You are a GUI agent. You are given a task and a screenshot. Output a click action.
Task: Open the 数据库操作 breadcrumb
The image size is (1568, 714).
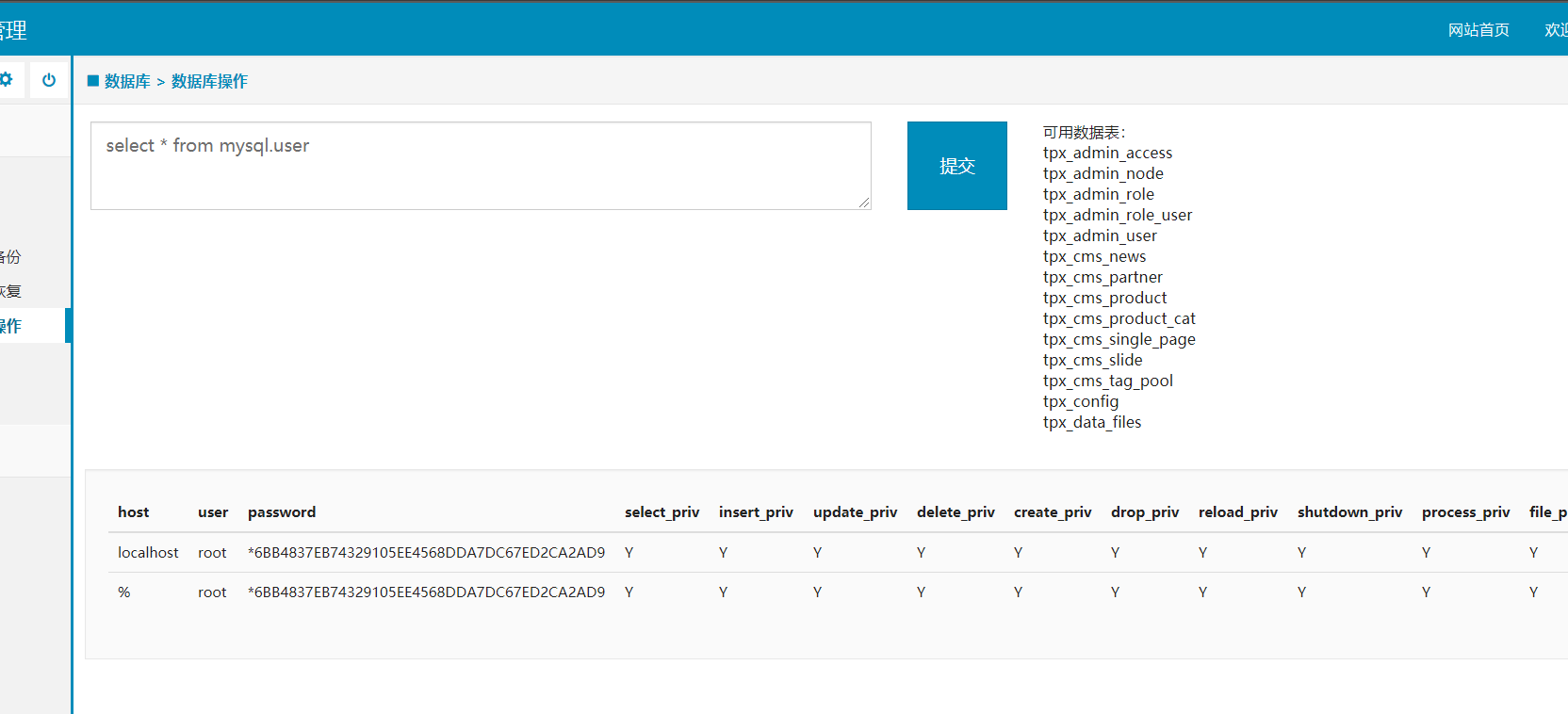(x=209, y=81)
